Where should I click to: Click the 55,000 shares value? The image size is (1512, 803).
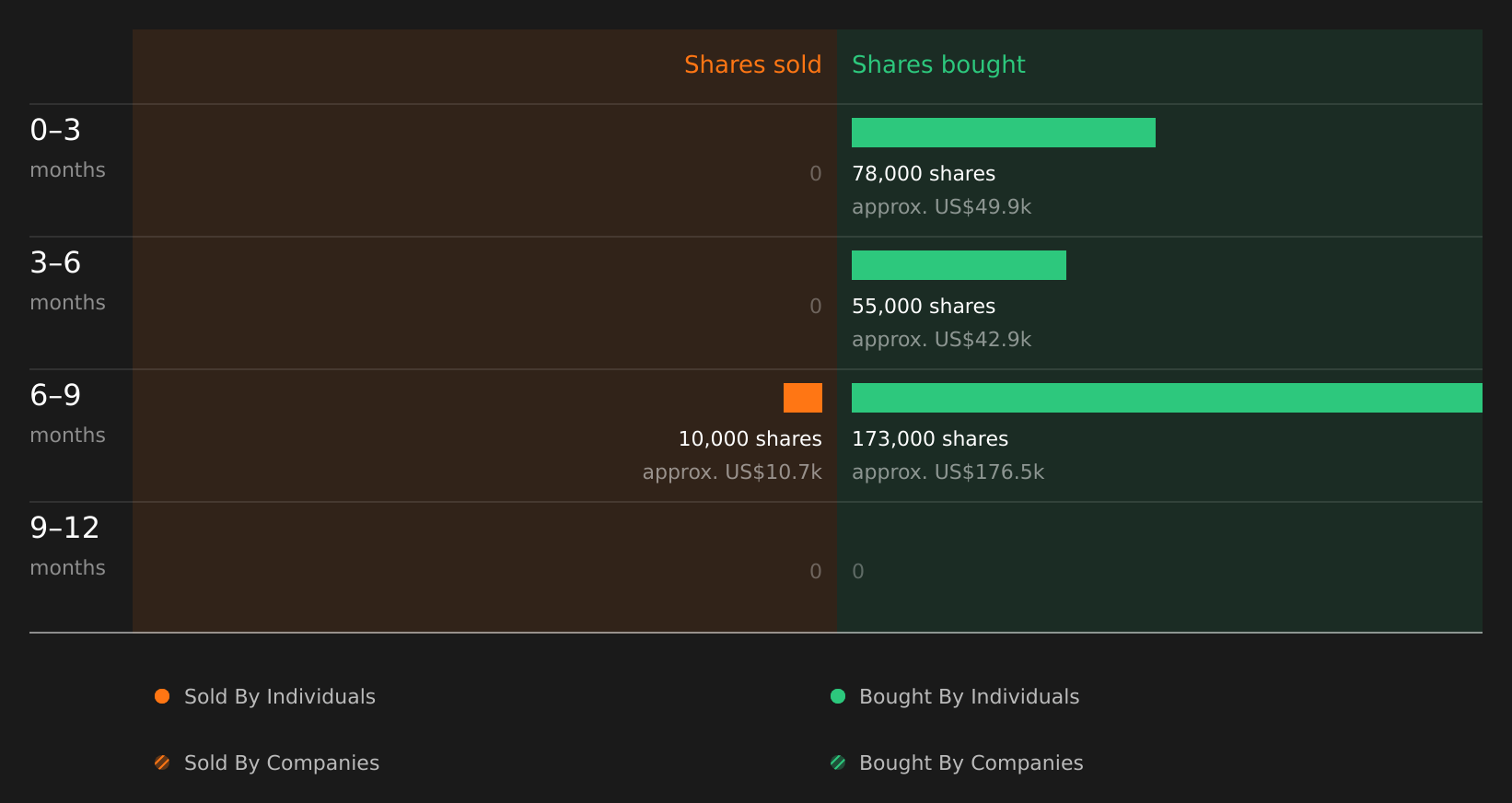[924, 307]
